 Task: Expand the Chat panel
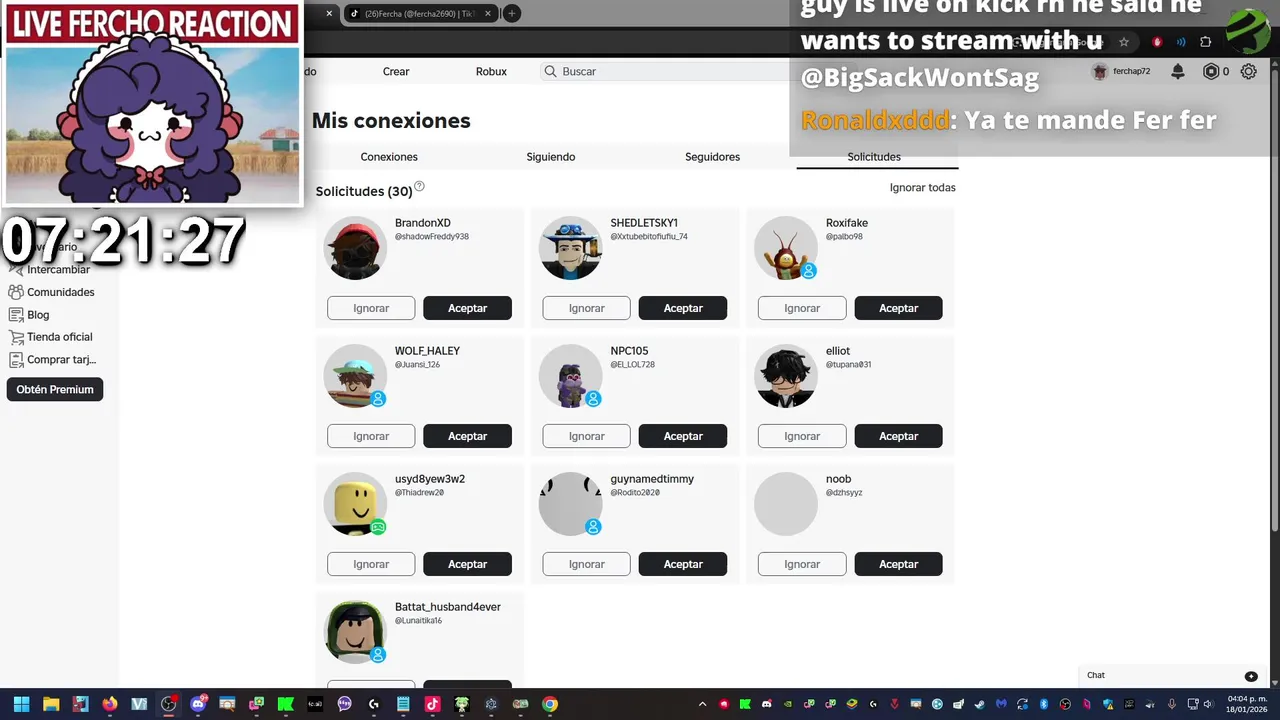1251,676
